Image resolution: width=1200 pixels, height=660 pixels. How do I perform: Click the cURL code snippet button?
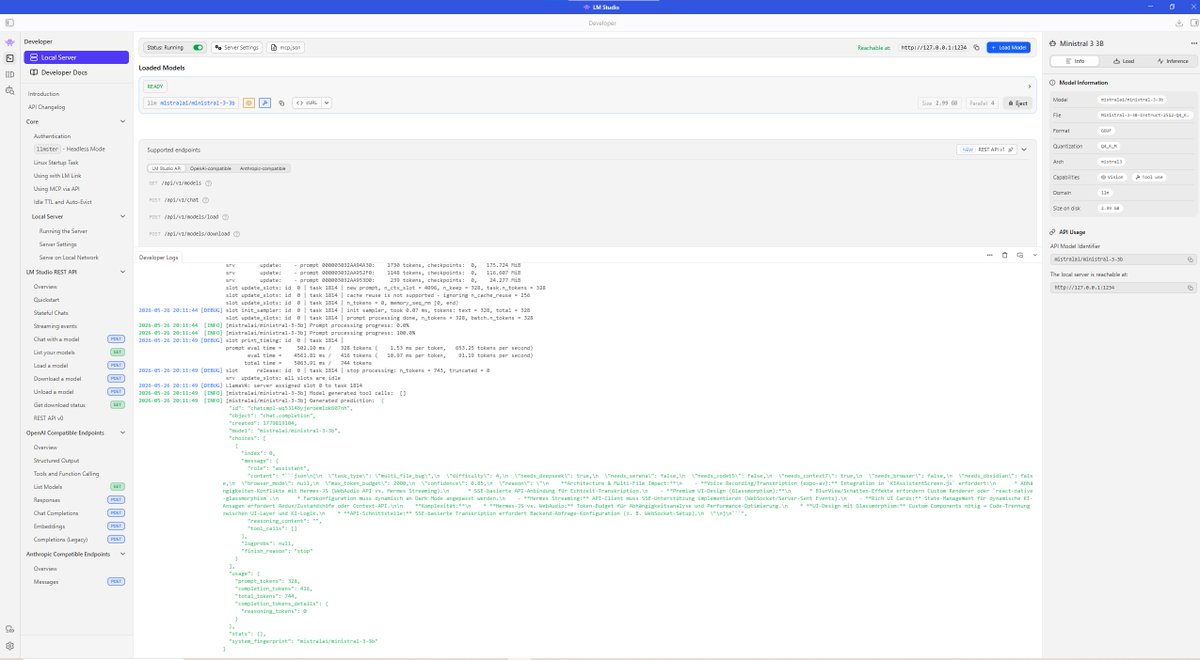click(307, 103)
